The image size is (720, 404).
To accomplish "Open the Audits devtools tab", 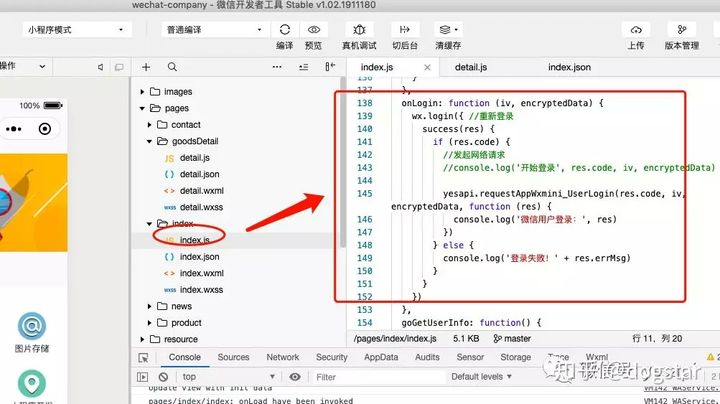I will (x=427, y=357).
